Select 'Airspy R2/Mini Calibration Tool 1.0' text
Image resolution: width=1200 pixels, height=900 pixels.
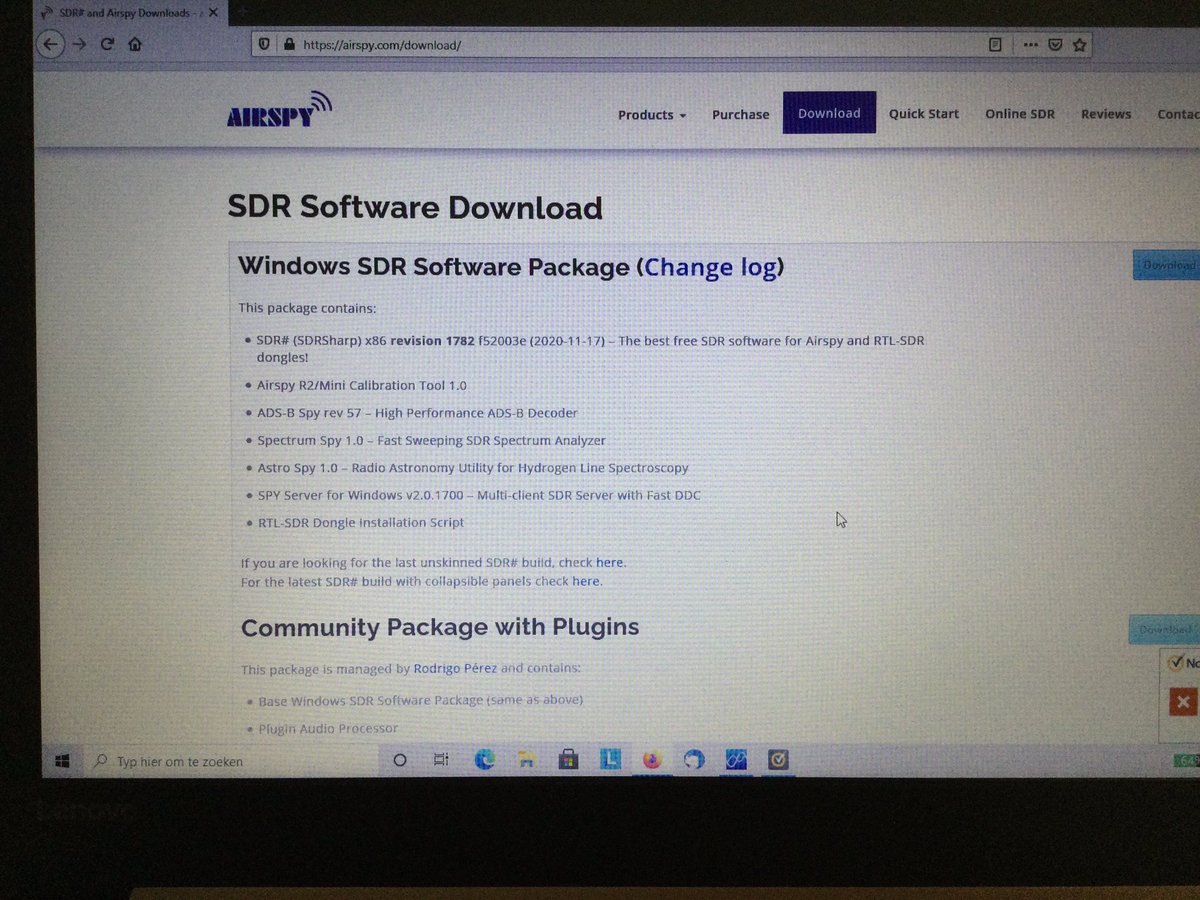(x=361, y=385)
